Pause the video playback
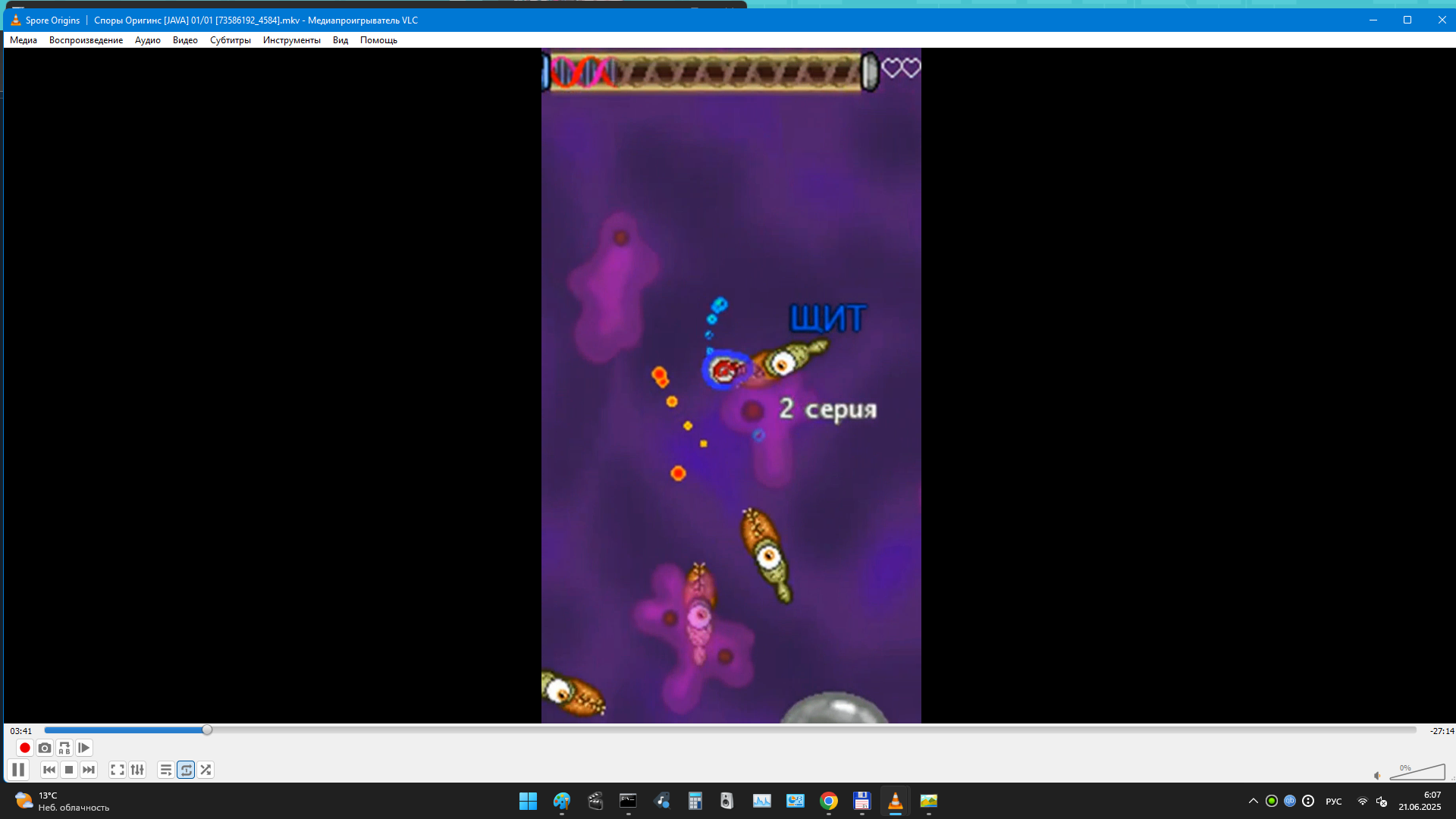 [x=18, y=770]
